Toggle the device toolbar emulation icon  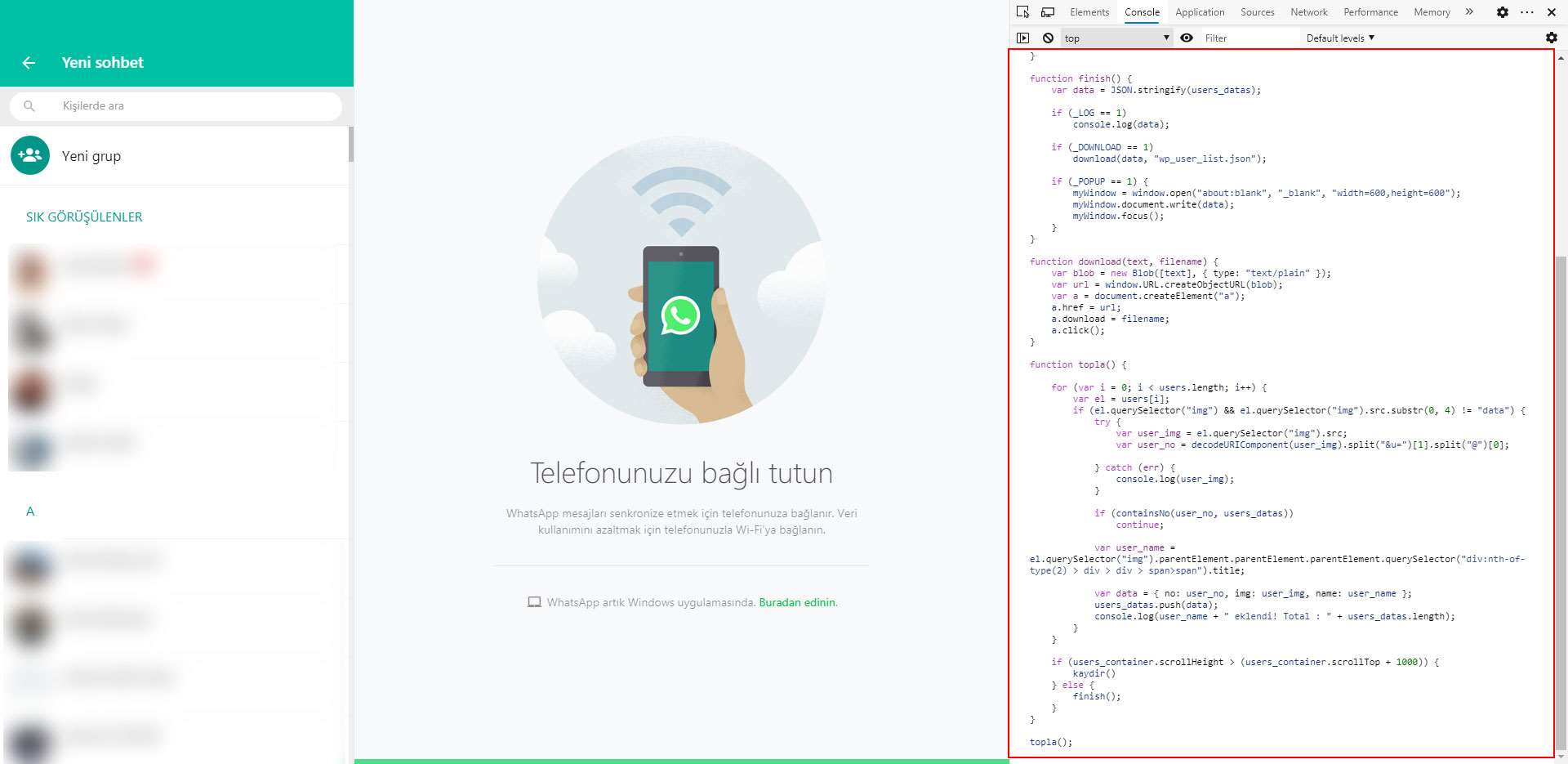[1048, 12]
